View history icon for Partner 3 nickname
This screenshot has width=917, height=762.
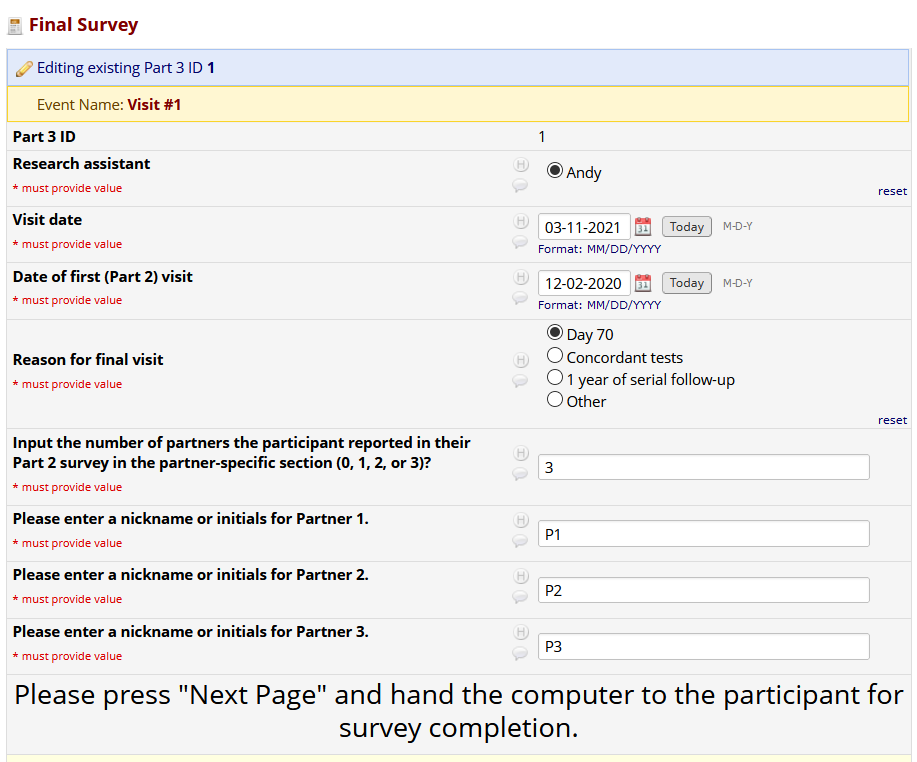[x=520, y=633]
